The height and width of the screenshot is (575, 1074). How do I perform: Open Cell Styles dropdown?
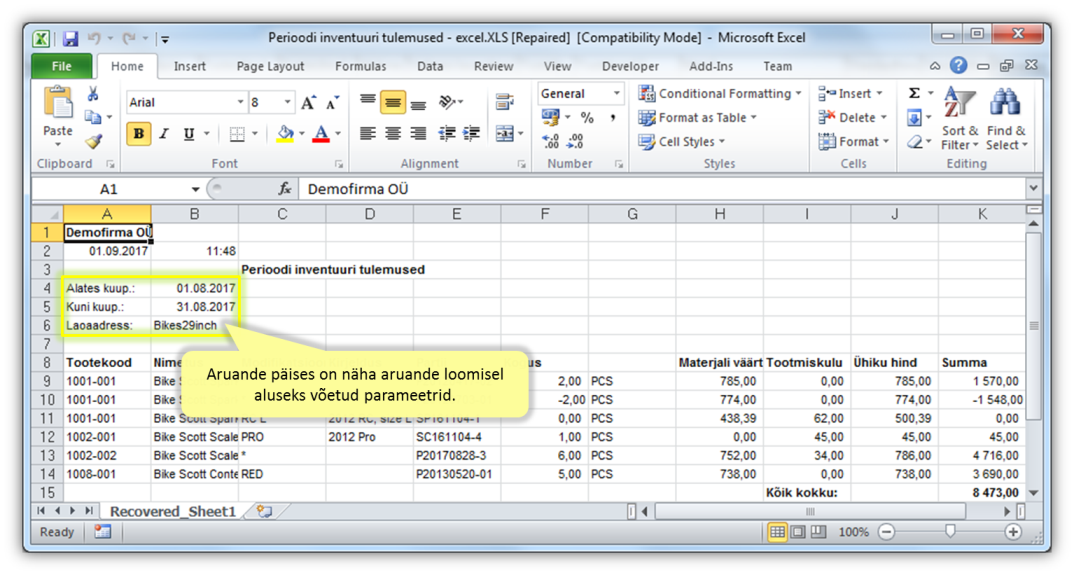coord(682,142)
